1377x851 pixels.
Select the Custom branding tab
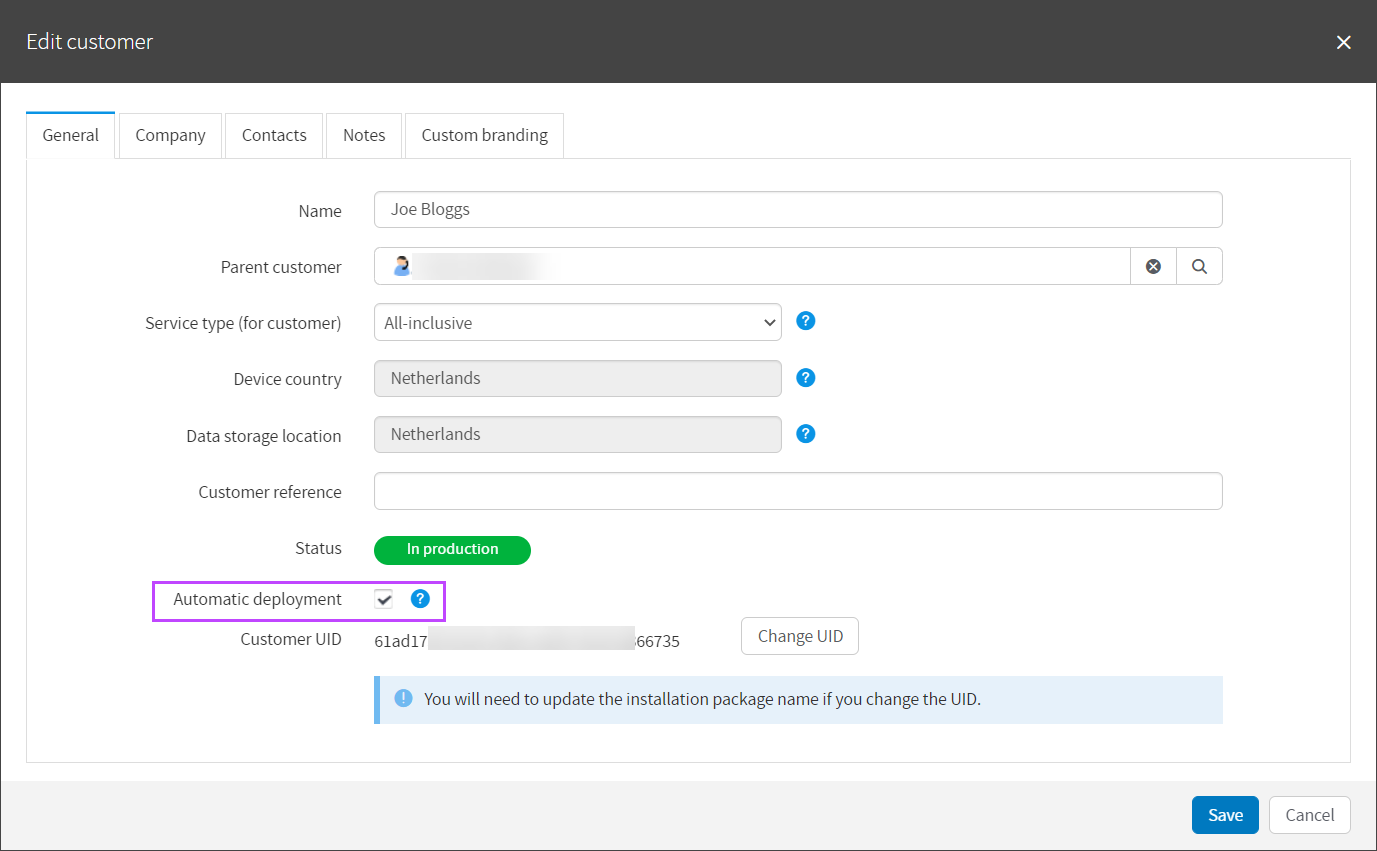484,135
